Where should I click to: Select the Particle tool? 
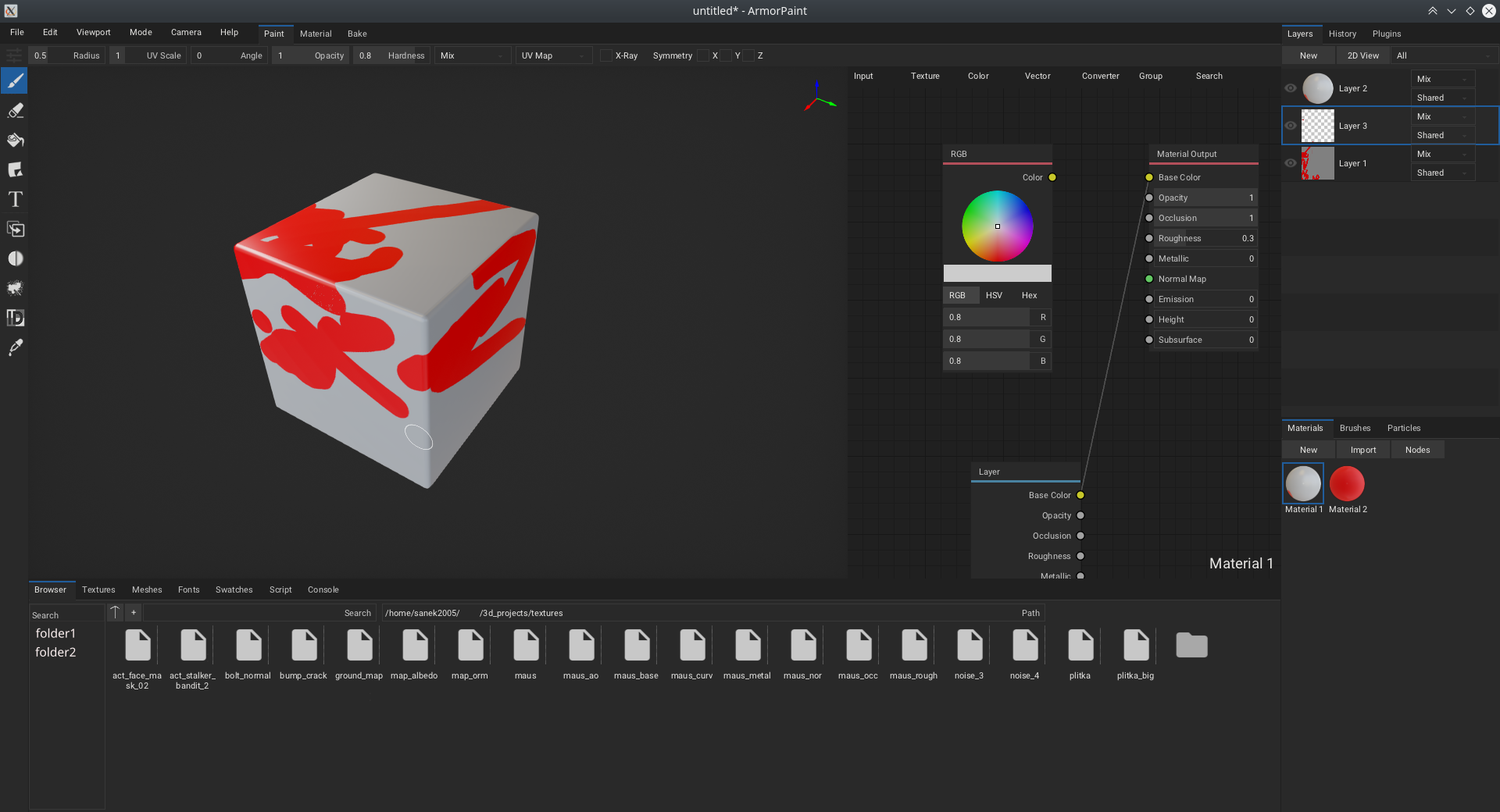15,289
